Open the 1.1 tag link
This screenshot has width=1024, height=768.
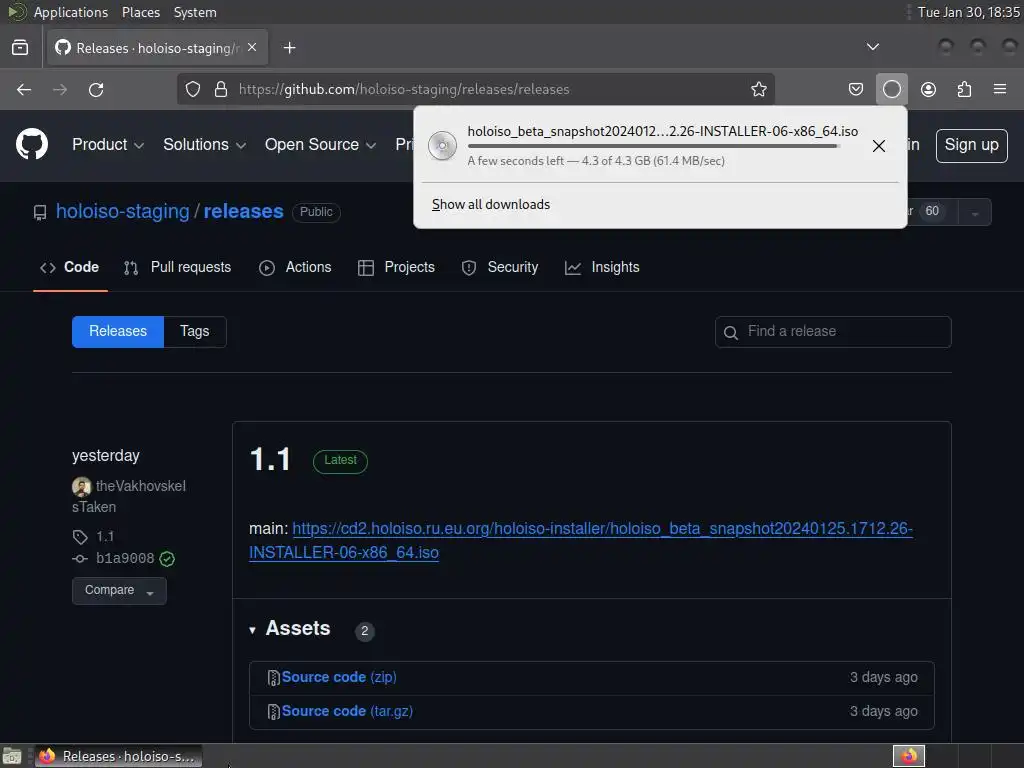tap(105, 536)
